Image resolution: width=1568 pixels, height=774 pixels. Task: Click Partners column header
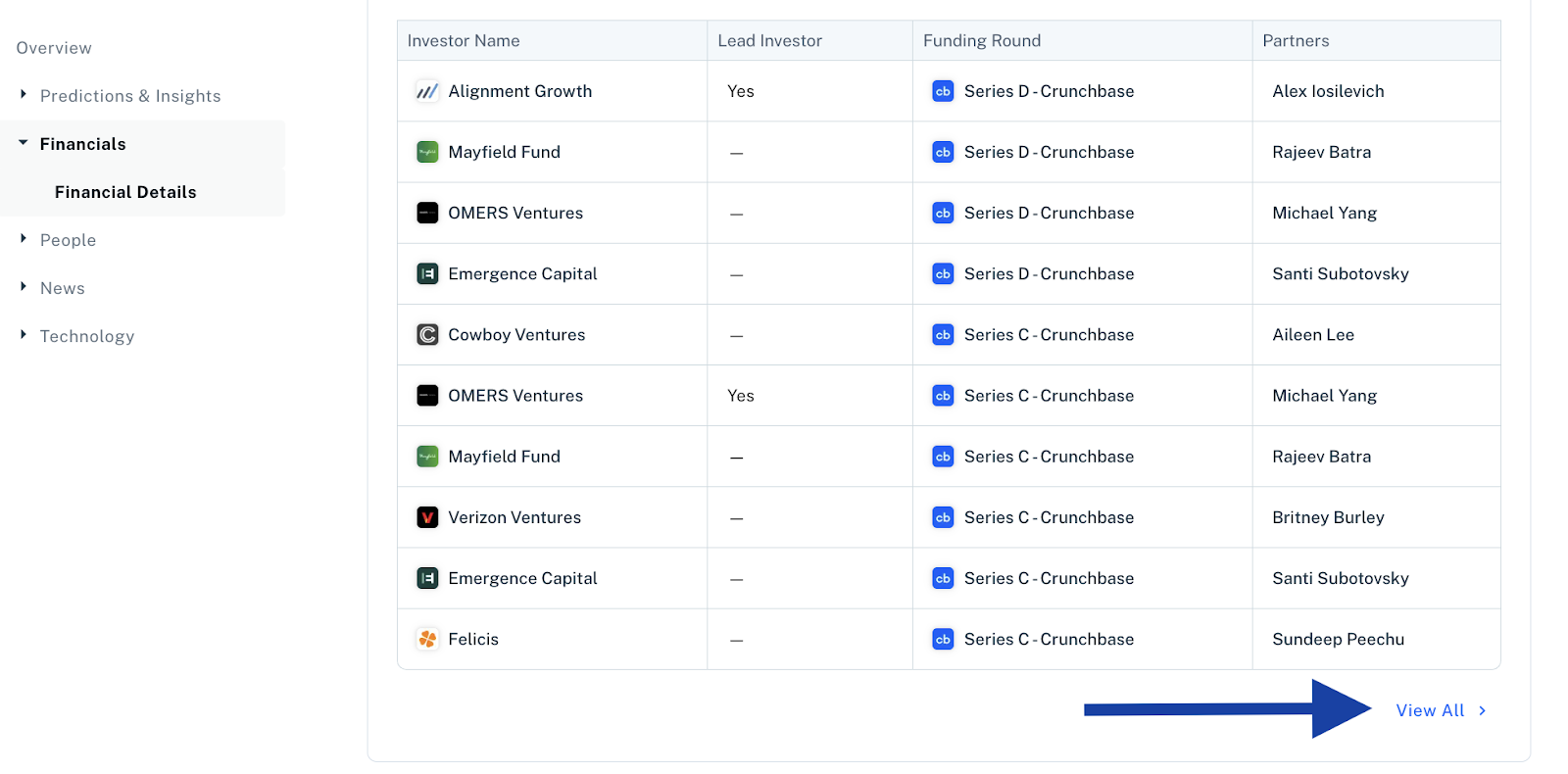click(1296, 40)
